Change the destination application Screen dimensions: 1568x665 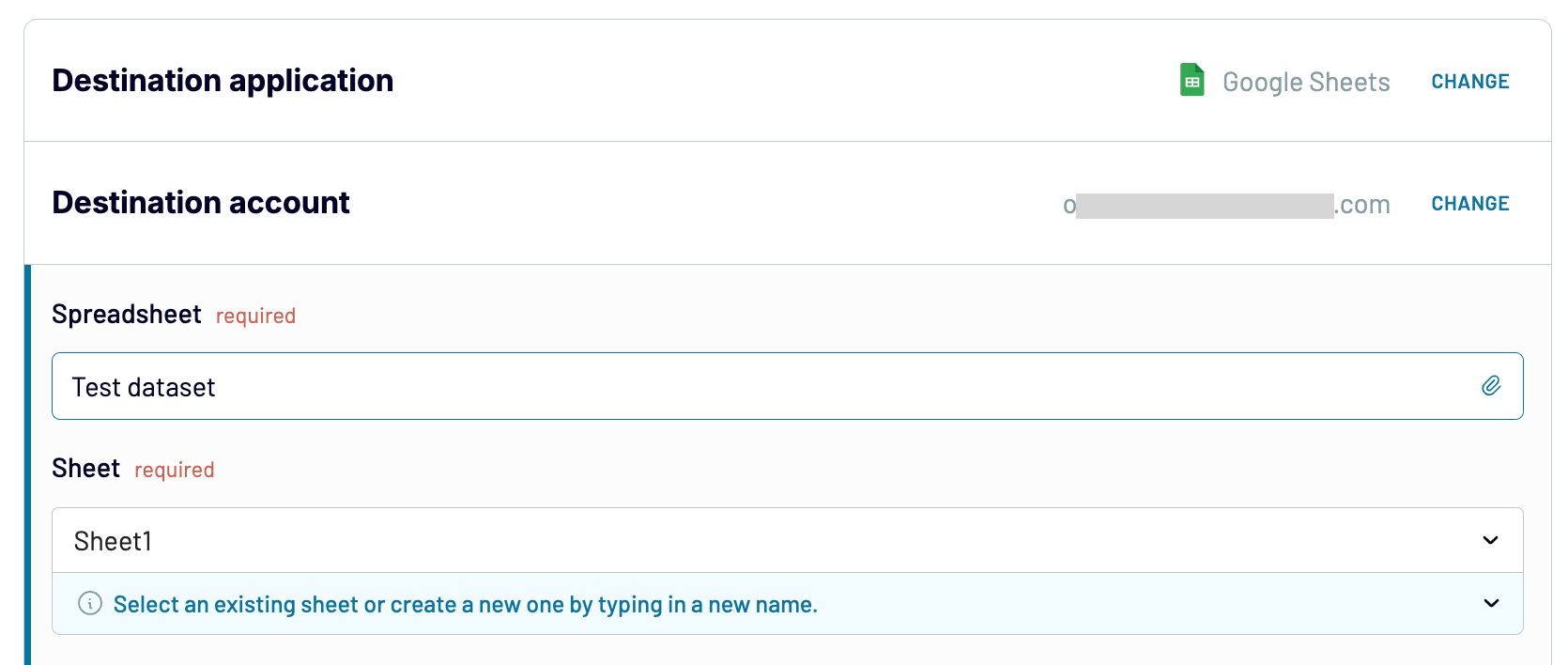1469,82
